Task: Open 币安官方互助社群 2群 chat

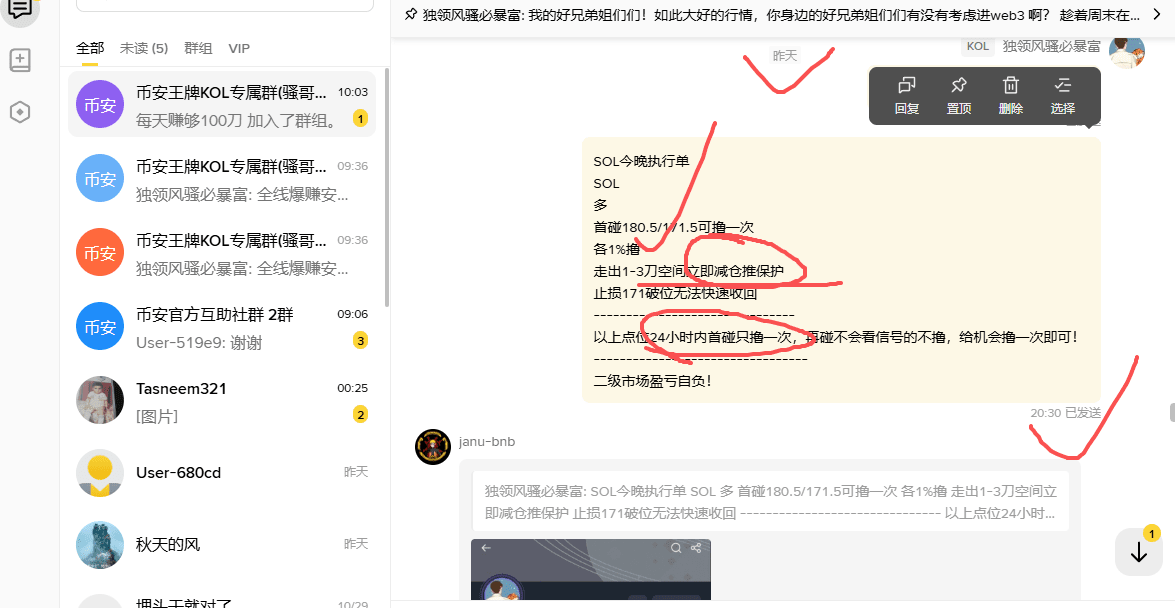Action: pyautogui.click(x=222, y=328)
